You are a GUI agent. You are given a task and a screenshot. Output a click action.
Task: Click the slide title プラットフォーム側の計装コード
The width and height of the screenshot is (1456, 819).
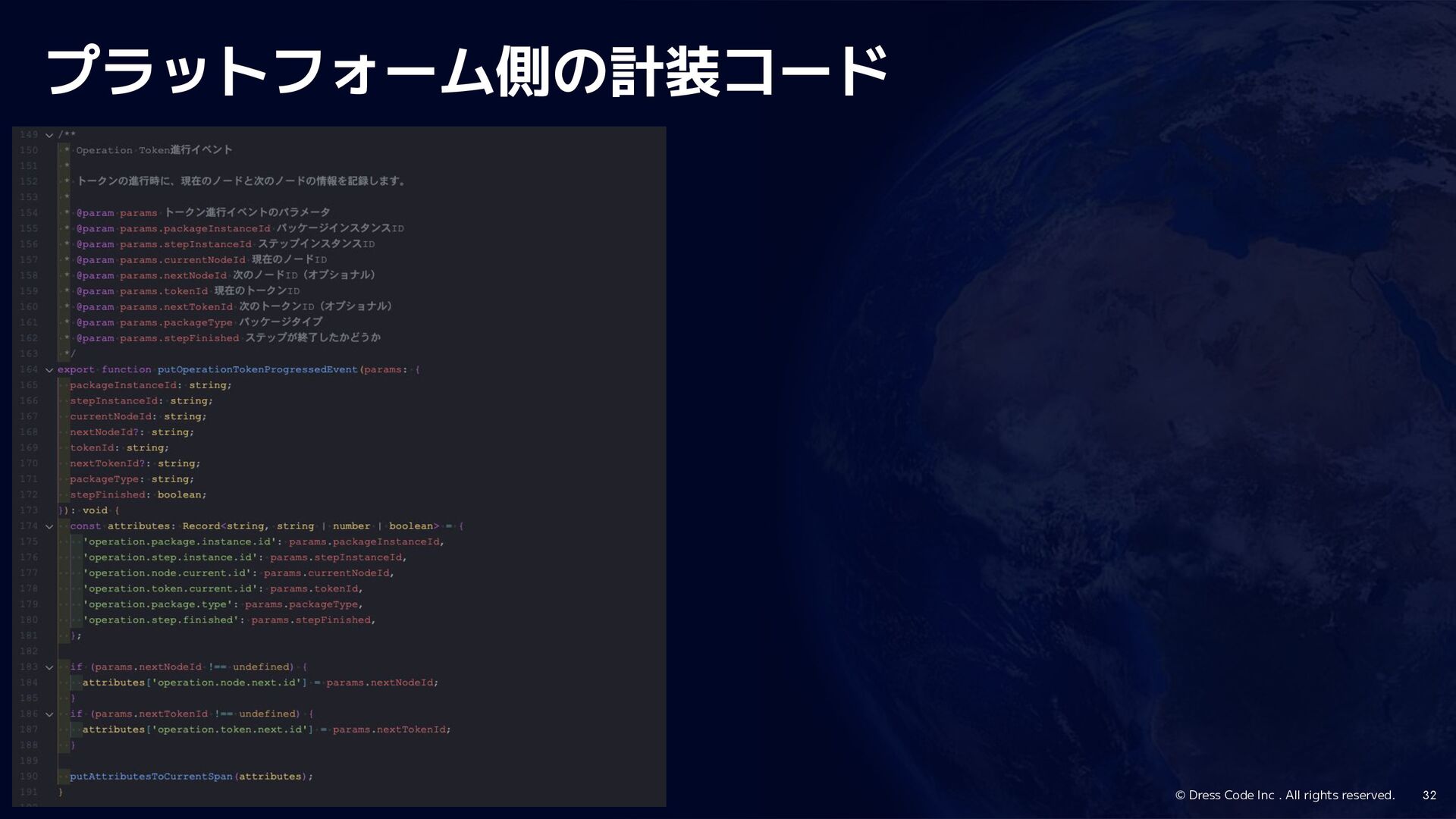pos(466,72)
